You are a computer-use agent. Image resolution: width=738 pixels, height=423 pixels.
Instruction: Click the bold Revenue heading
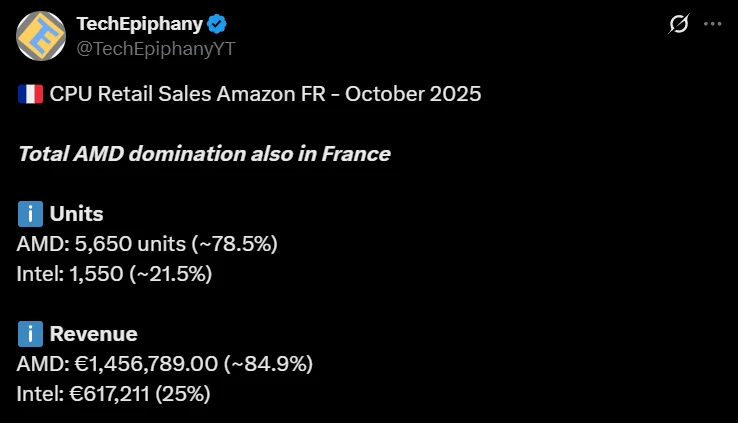point(93,334)
